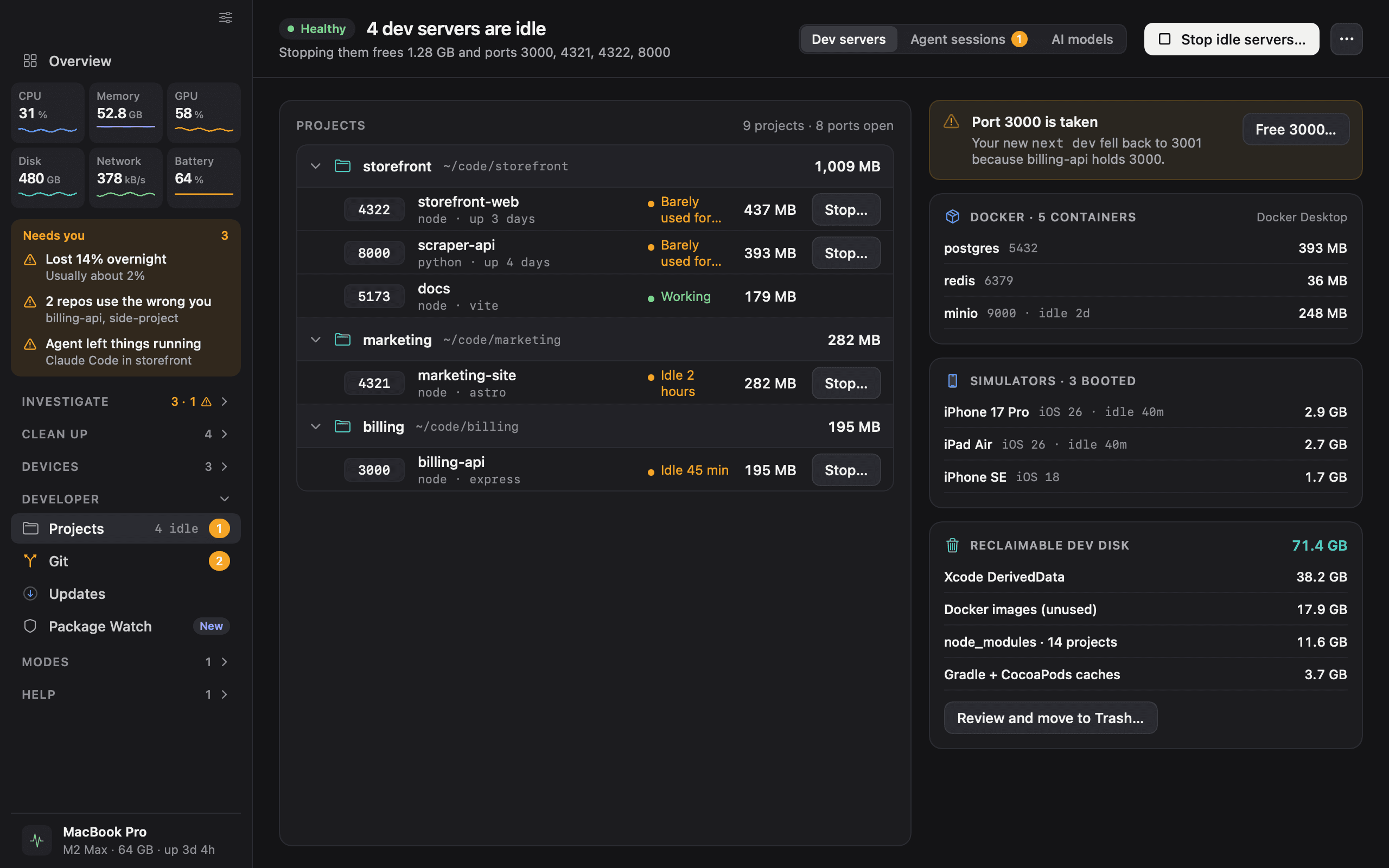The image size is (1389, 868).
Task: Collapse the billing project group
Action: (x=316, y=426)
